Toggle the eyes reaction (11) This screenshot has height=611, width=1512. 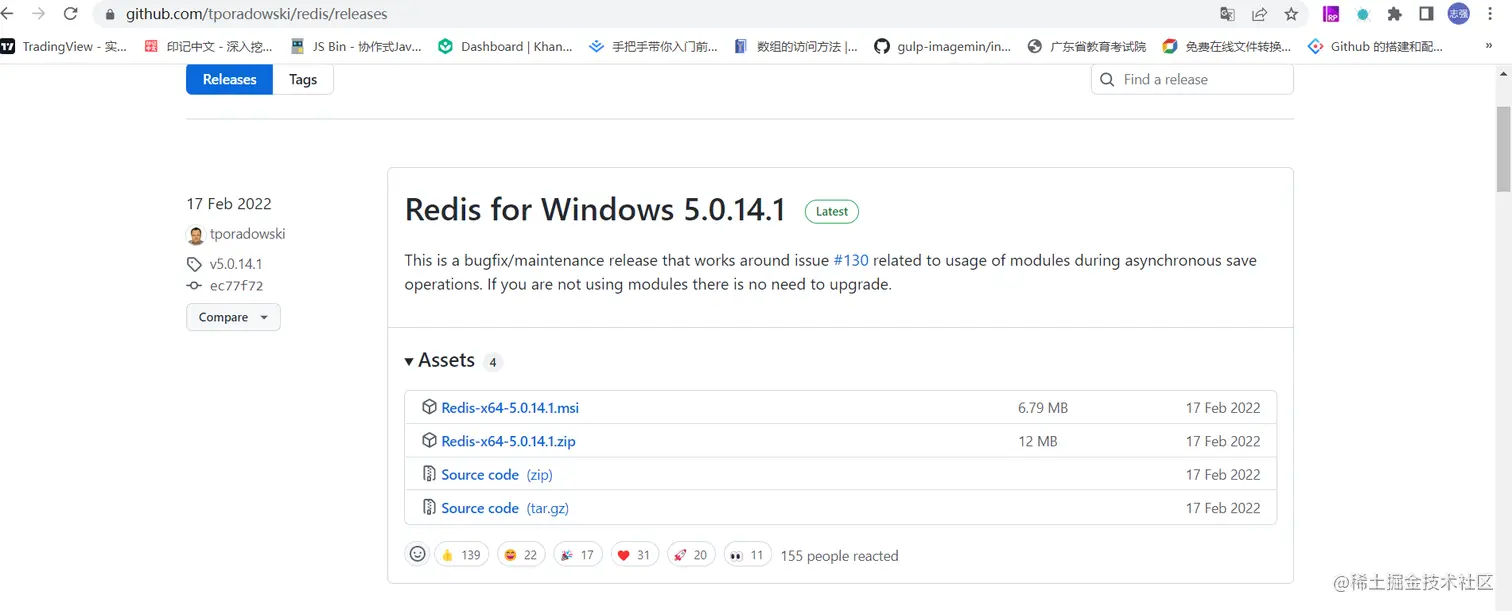pyautogui.click(x=747, y=555)
